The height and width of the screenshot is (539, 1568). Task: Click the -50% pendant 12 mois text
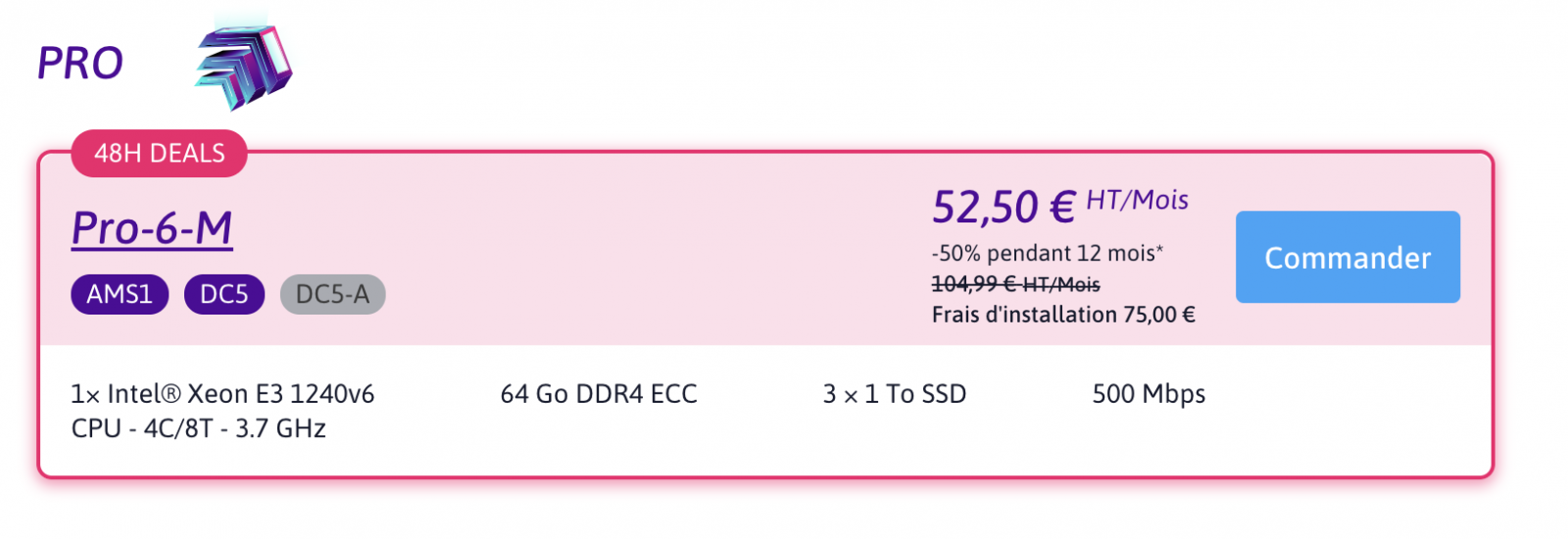pyautogui.click(x=1043, y=253)
